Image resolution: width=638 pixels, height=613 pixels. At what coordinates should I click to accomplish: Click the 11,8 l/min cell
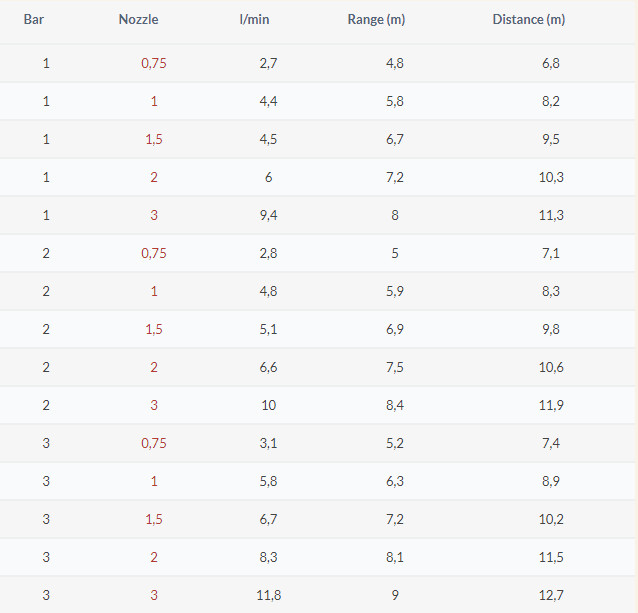(269, 596)
